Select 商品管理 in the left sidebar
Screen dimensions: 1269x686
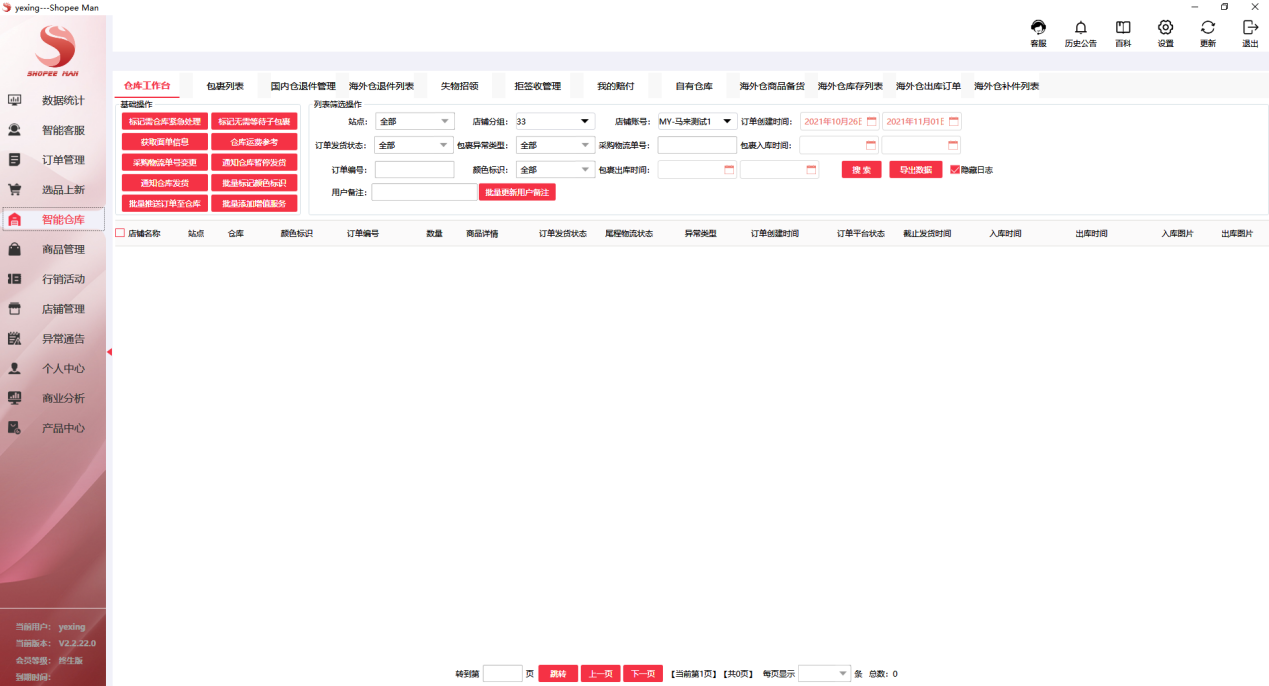pyautogui.click(x=60, y=248)
